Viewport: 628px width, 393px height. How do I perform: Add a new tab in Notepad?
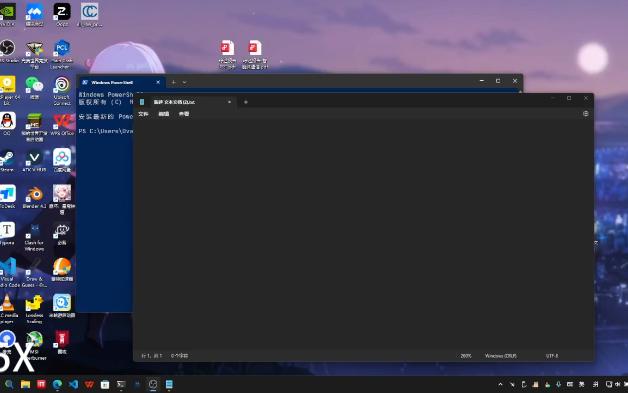click(x=246, y=102)
